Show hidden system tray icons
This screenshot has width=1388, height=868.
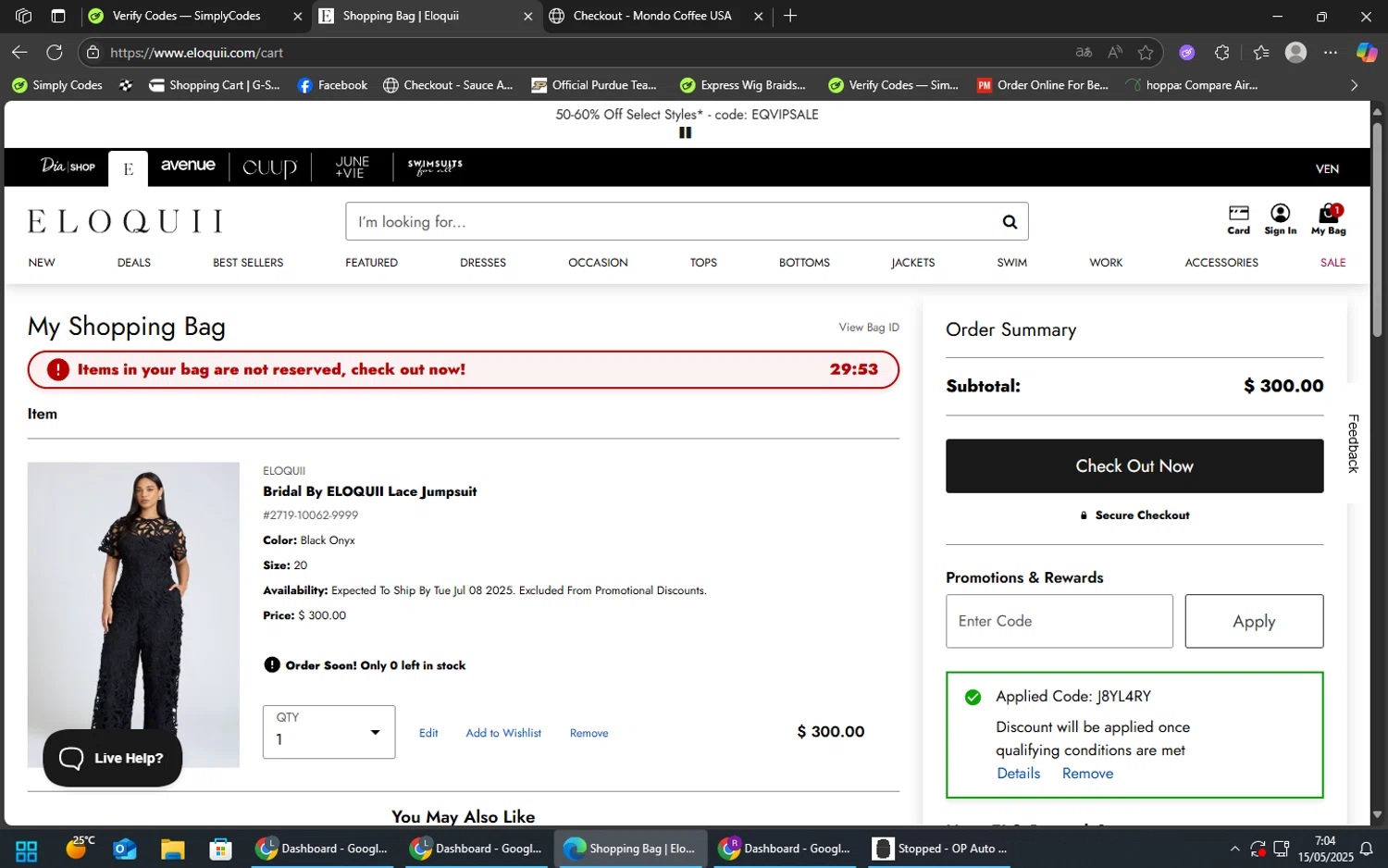pos(1234,849)
